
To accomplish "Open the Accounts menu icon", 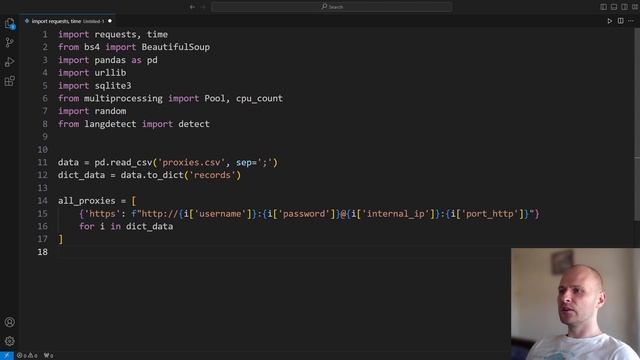I will (9, 322).
